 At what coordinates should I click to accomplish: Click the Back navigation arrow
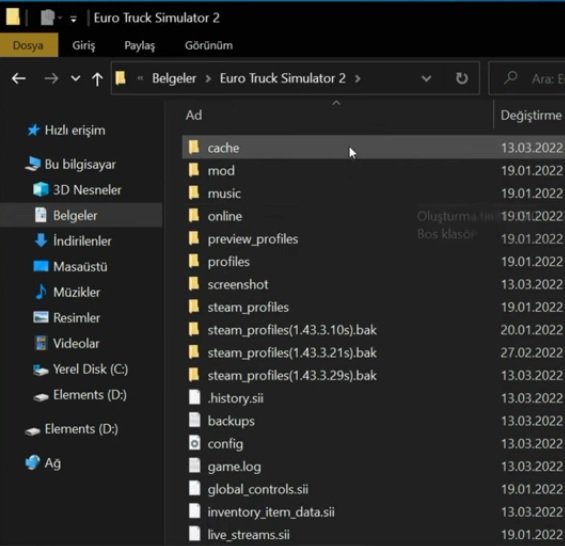(x=19, y=78)
